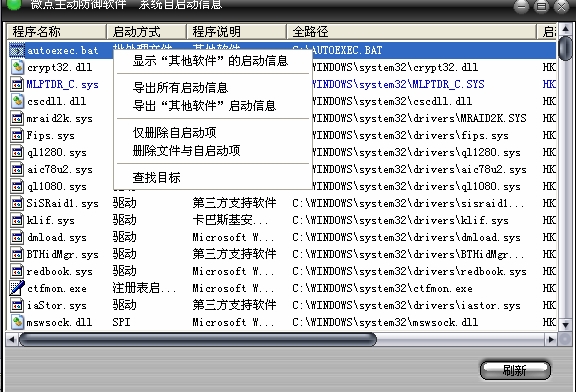Click the mswsock.dll file icon
The width and height of the screenshot is (576, 392).
click(17, 322)
